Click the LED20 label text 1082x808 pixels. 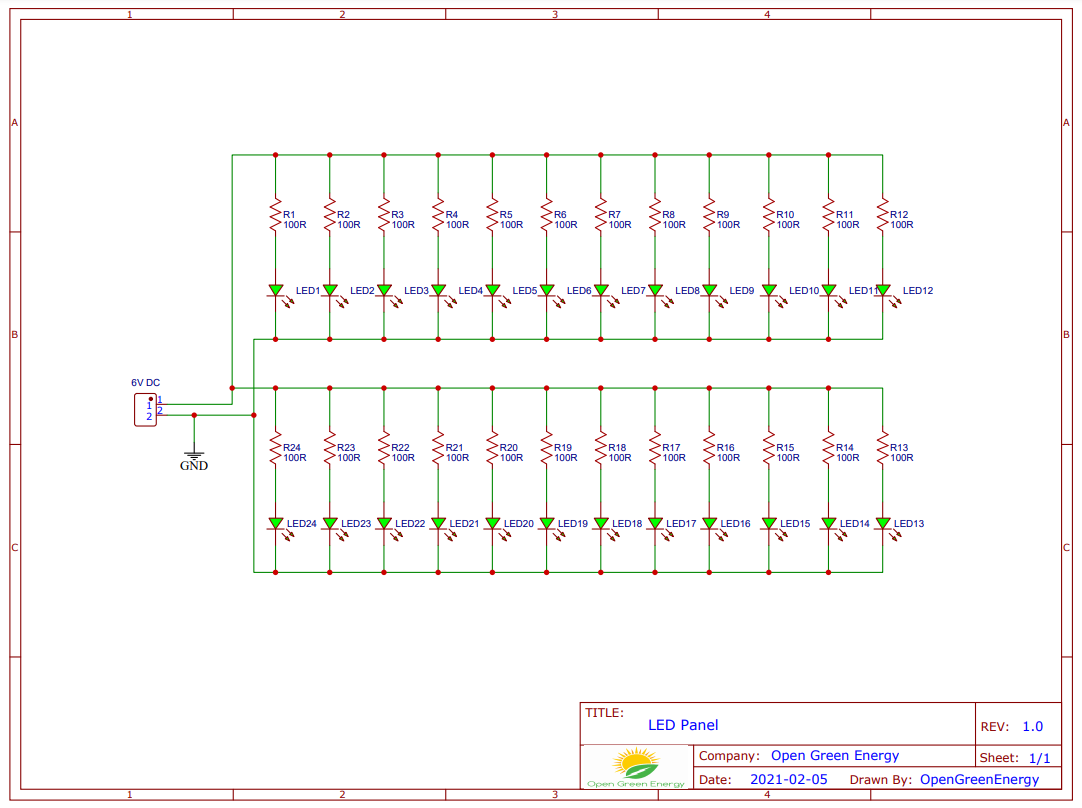pyautogui.click(x=517, y=521)
